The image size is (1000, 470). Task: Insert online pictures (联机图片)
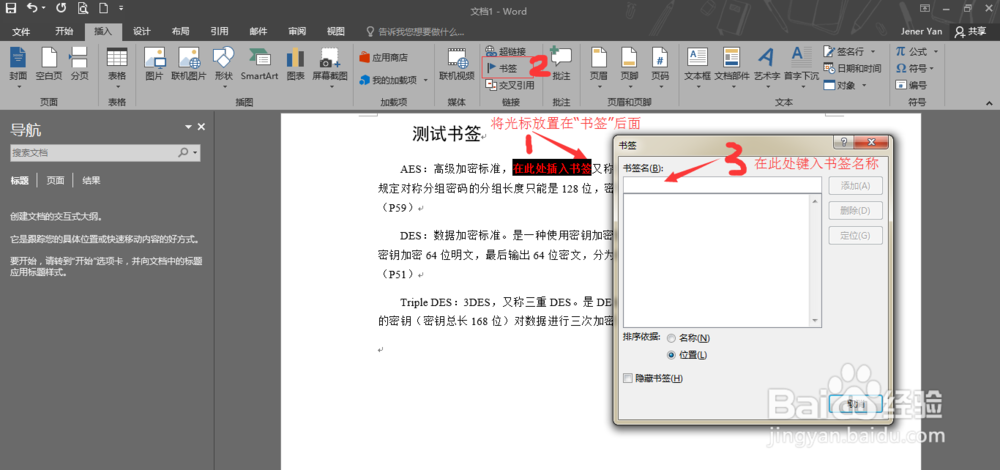(x=189, y=66)
